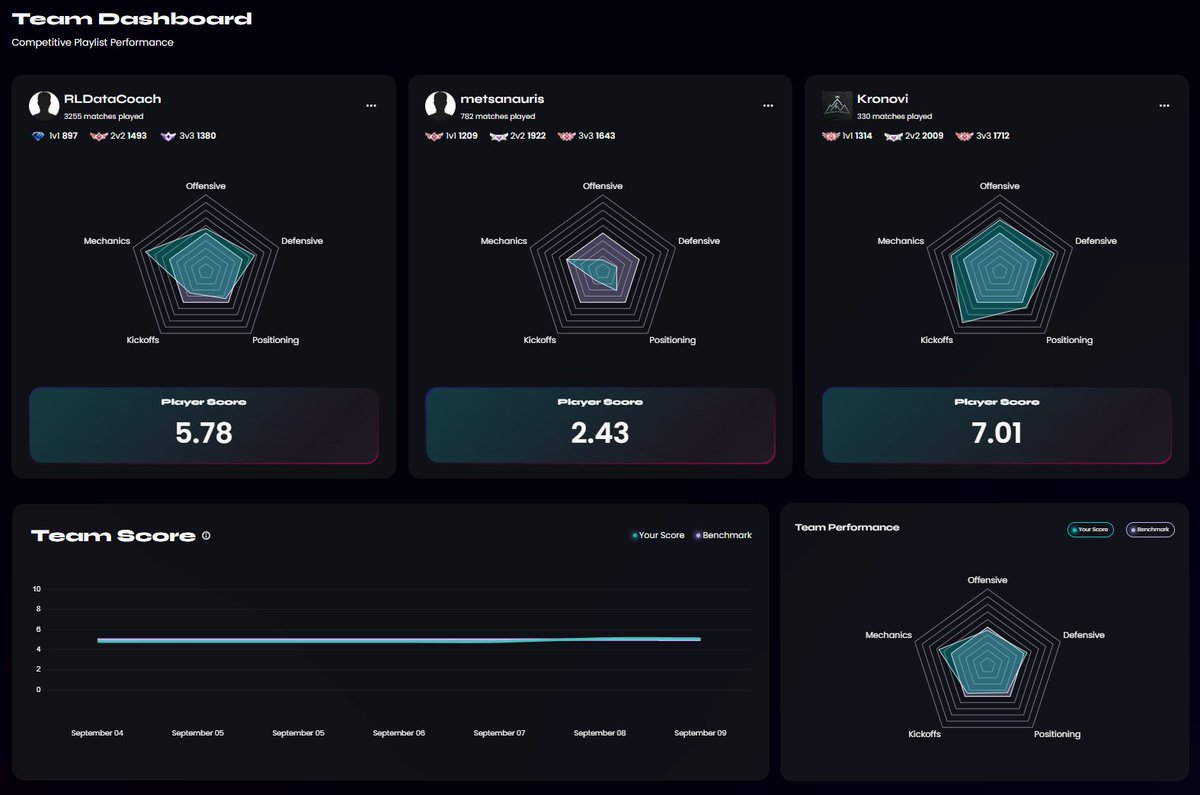Click Kronovi's Player Score panel
1200x795 pixels.
[x=996, y=425]
